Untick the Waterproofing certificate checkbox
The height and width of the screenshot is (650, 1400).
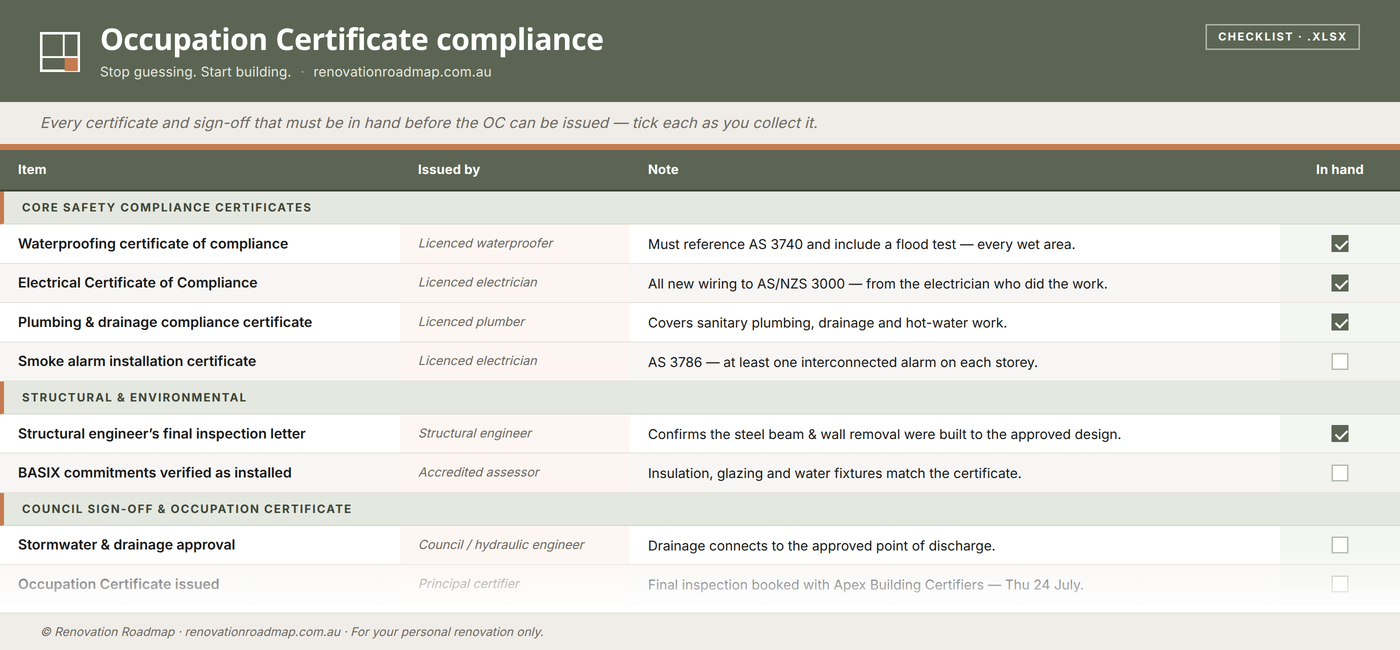(1340, 244)
